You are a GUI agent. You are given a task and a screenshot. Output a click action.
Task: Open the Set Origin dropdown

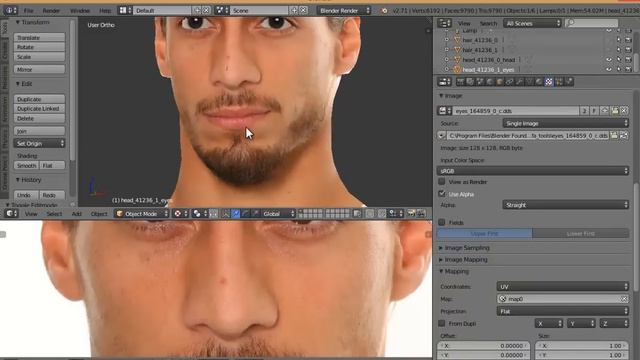[x=39, y=143]
